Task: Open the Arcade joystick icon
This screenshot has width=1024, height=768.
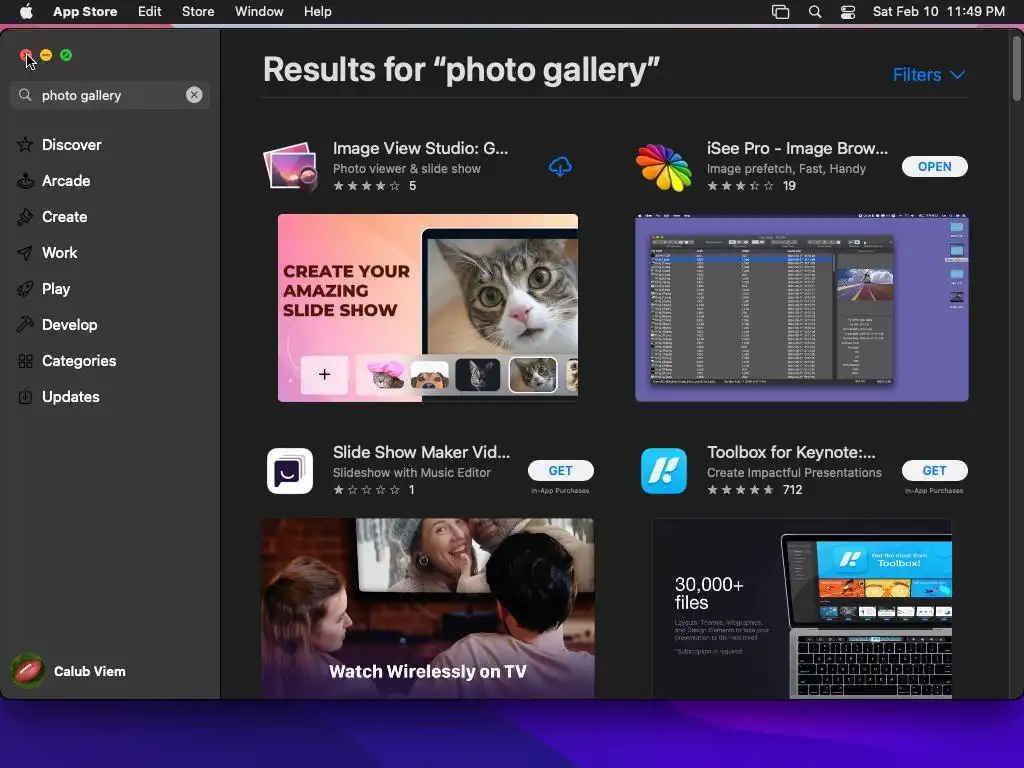Action: coord(25,180)
